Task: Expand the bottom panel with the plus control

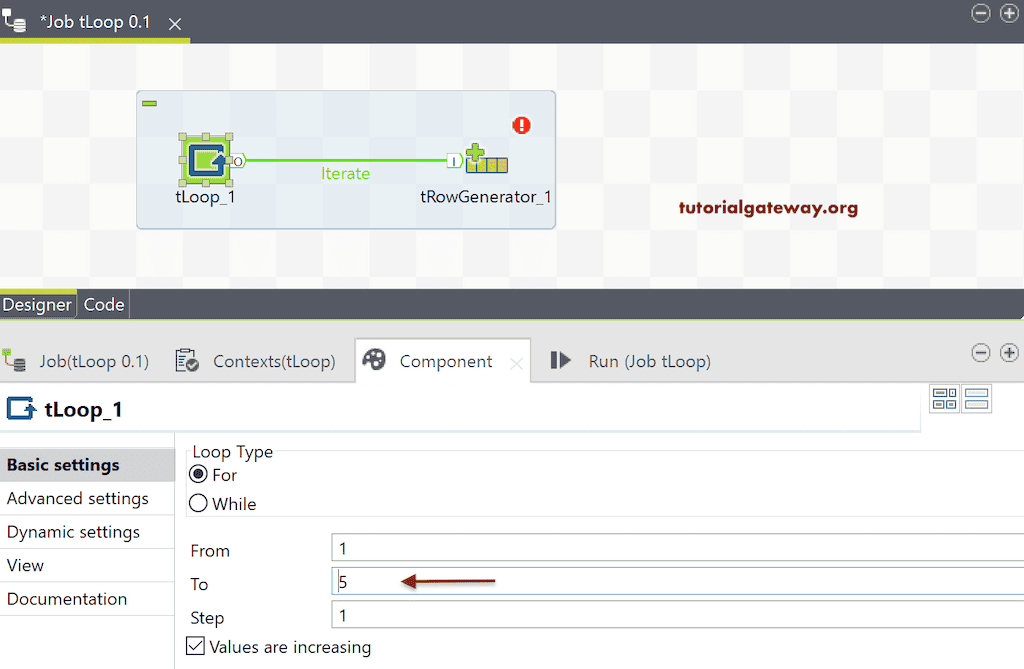Action: pyautogui.click(x=1009, y=353)
